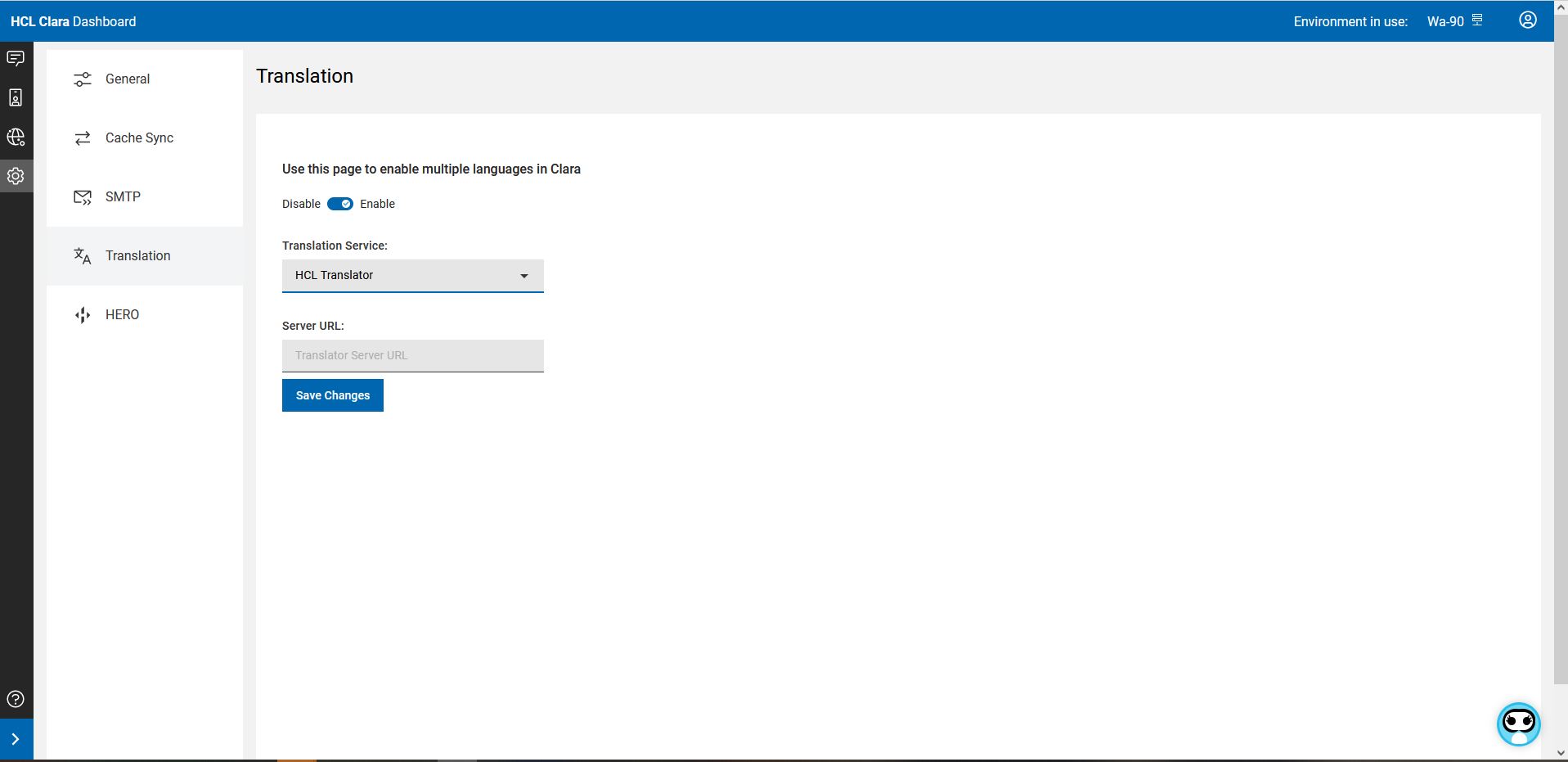The height and width of the screenshot is (762, 1568).
Task: Open the conversations chat icon in left rail
Action: [16, 58]
